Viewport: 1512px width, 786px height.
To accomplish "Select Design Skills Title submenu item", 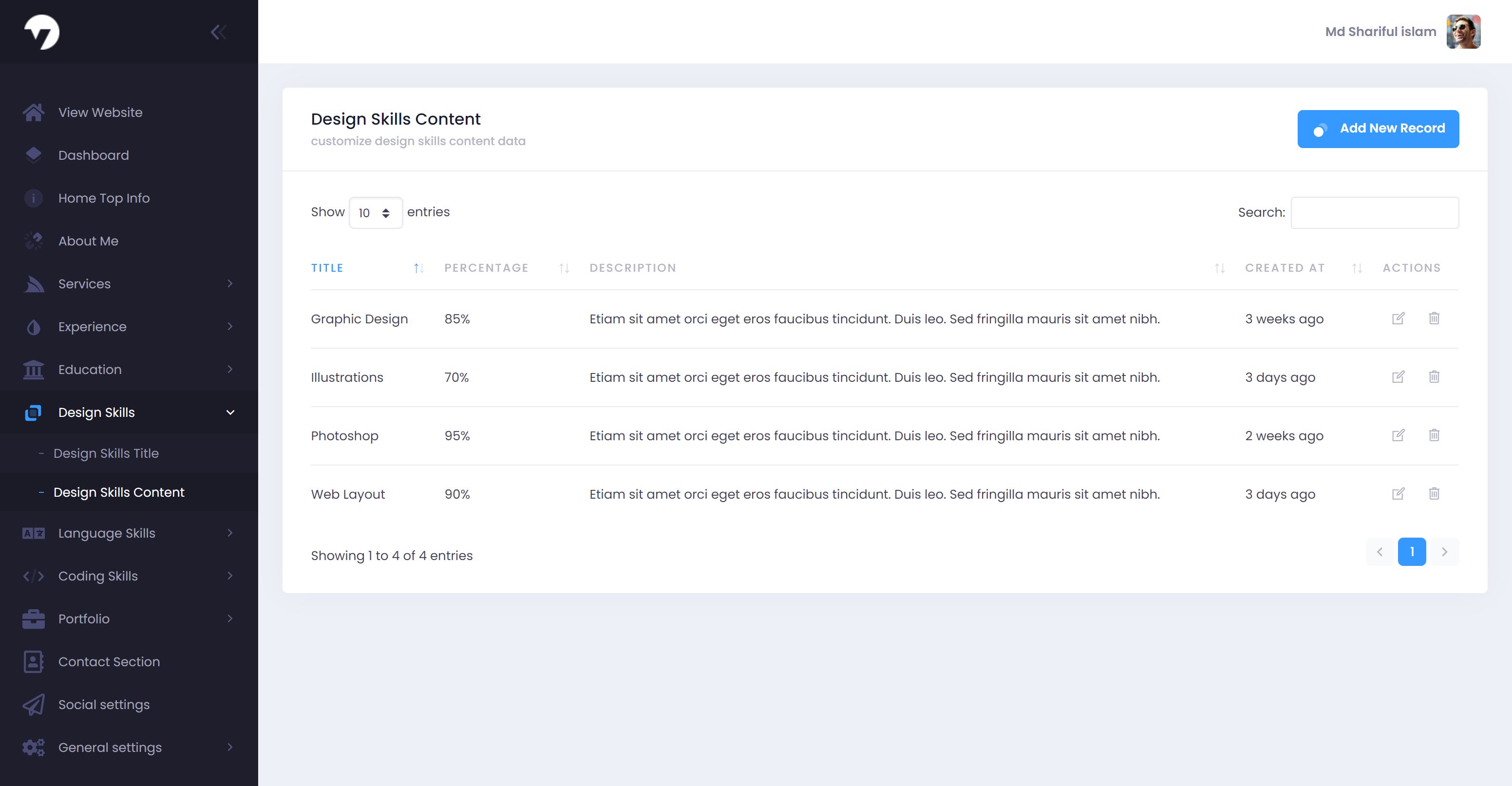I will tap(129, 453).
